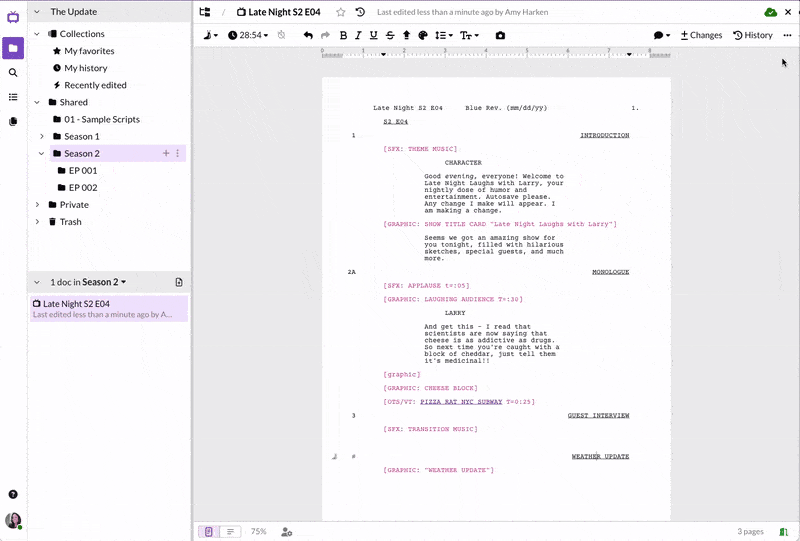Screen dimensions: 800x541
Task: Expand the Private folder
Action: [37, 205]
